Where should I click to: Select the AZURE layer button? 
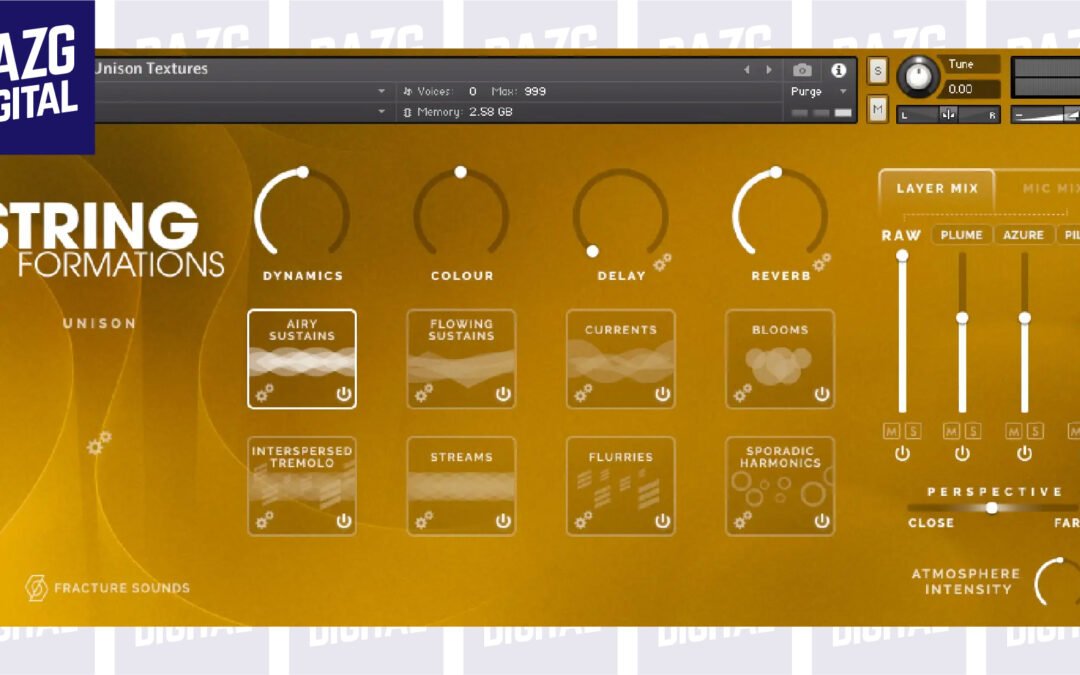pos(1024,235)
